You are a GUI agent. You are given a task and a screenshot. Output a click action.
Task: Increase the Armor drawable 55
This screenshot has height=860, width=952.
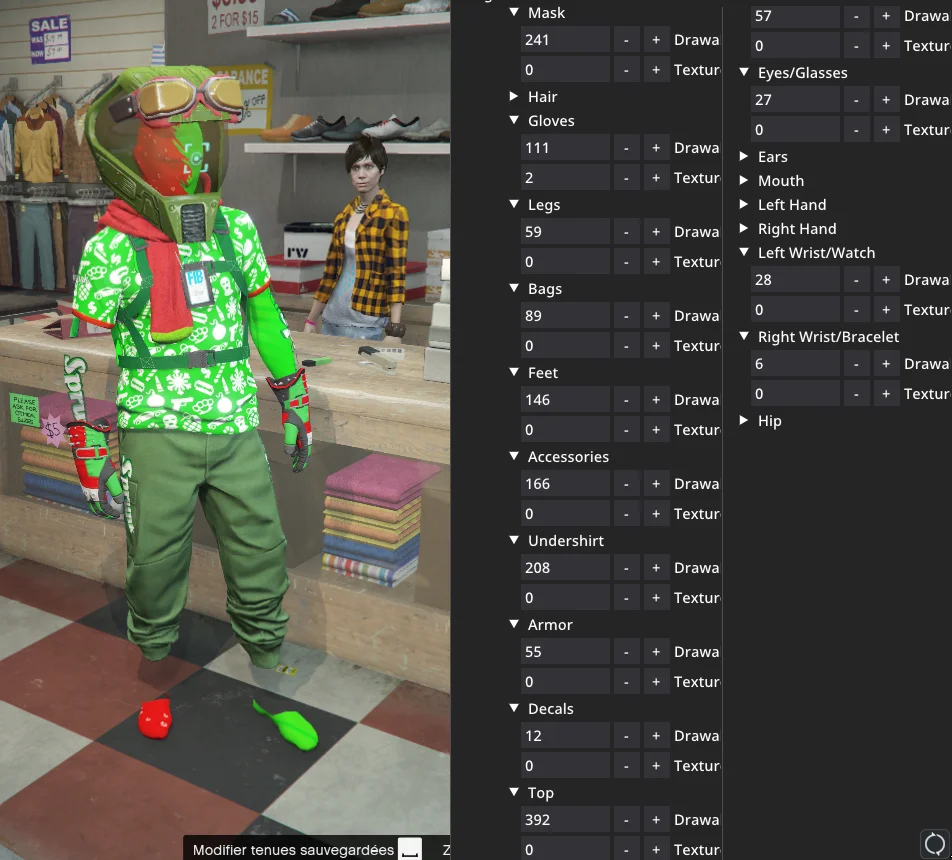coord(656,652)
